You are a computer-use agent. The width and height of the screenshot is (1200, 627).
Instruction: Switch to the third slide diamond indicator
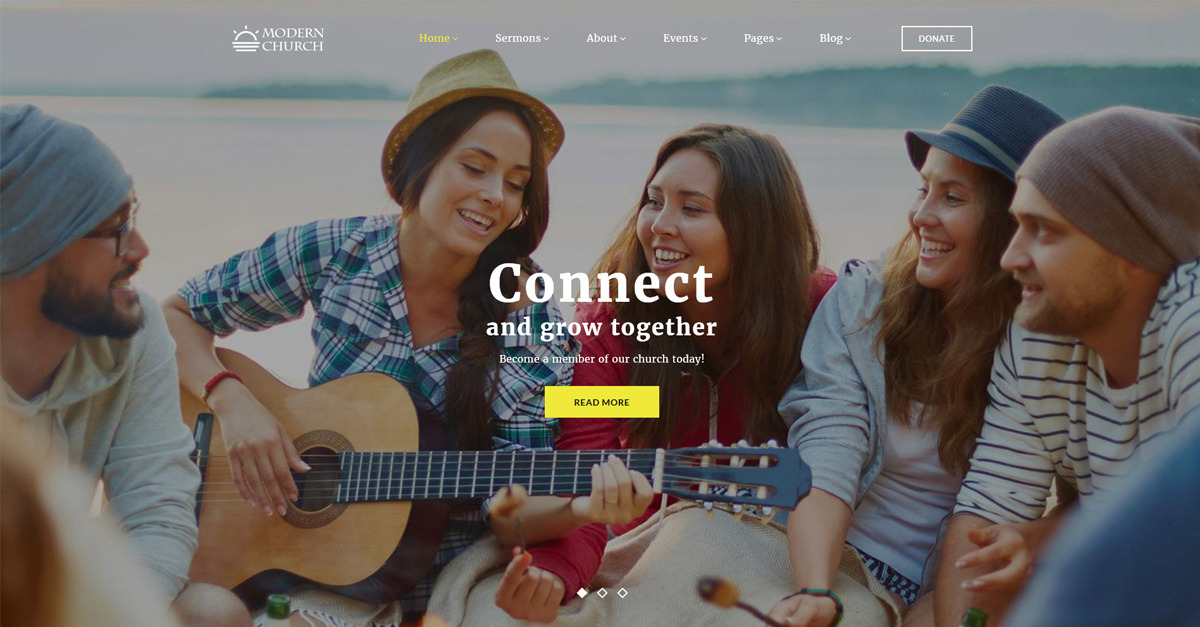[622, 593]
